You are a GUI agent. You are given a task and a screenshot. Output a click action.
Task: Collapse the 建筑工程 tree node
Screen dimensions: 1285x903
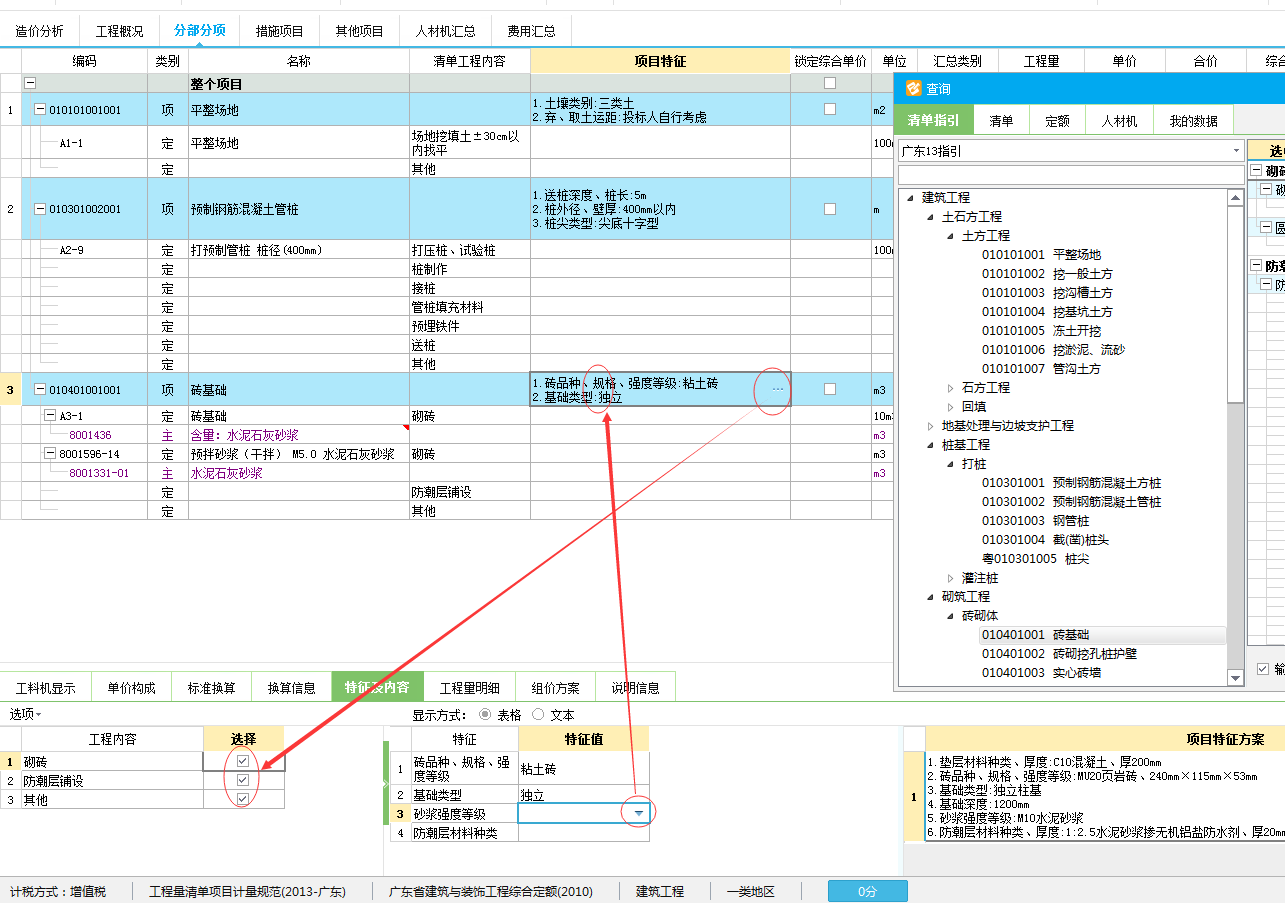pos(910,198)
